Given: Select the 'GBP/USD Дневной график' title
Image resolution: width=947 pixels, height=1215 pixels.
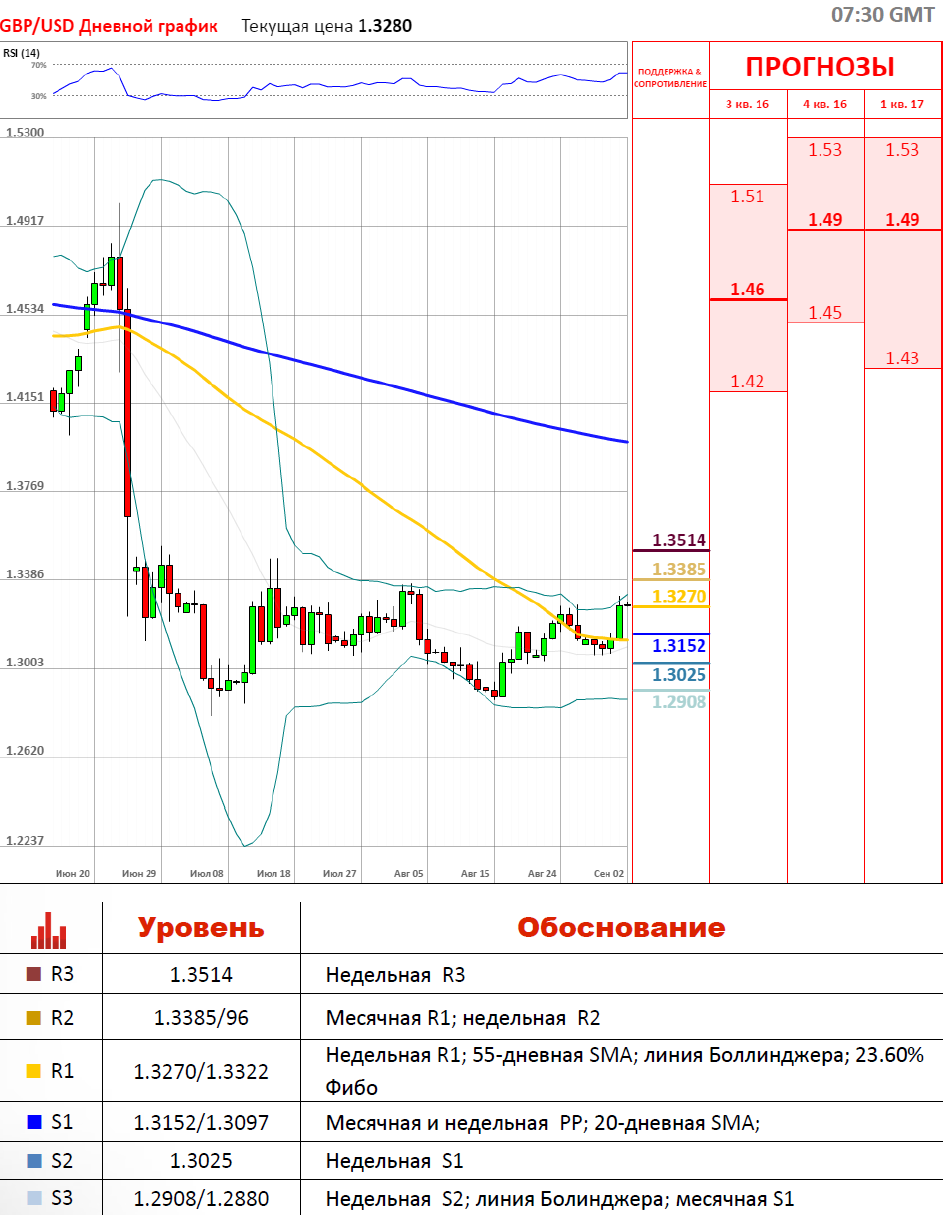Looking at the screenshot, I should click(109, 26).
